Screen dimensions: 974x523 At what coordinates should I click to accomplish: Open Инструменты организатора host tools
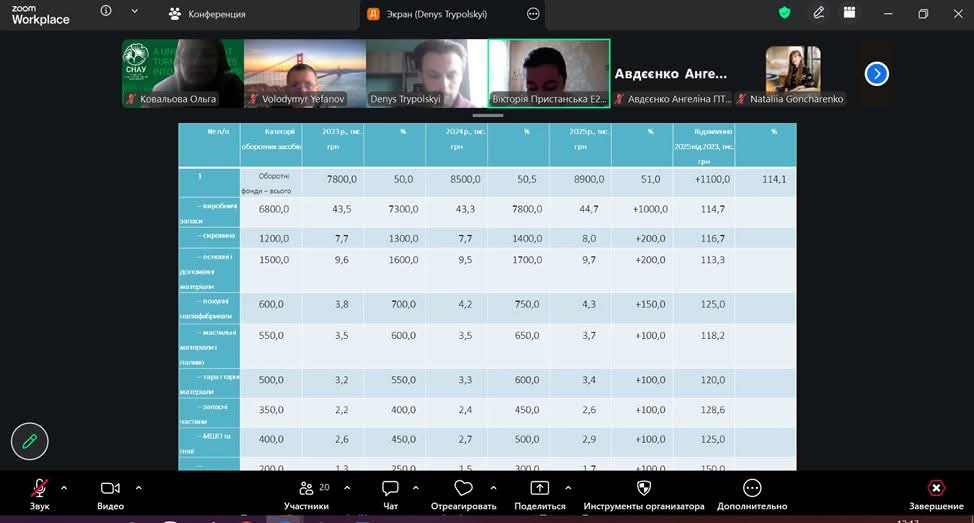point(644,489)
